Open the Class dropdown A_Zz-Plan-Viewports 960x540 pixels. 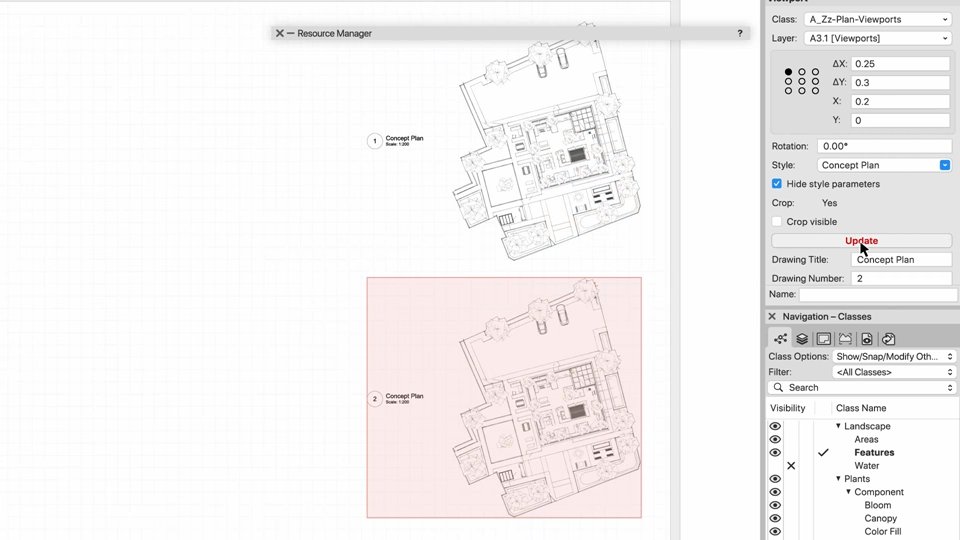coord(877,20)
